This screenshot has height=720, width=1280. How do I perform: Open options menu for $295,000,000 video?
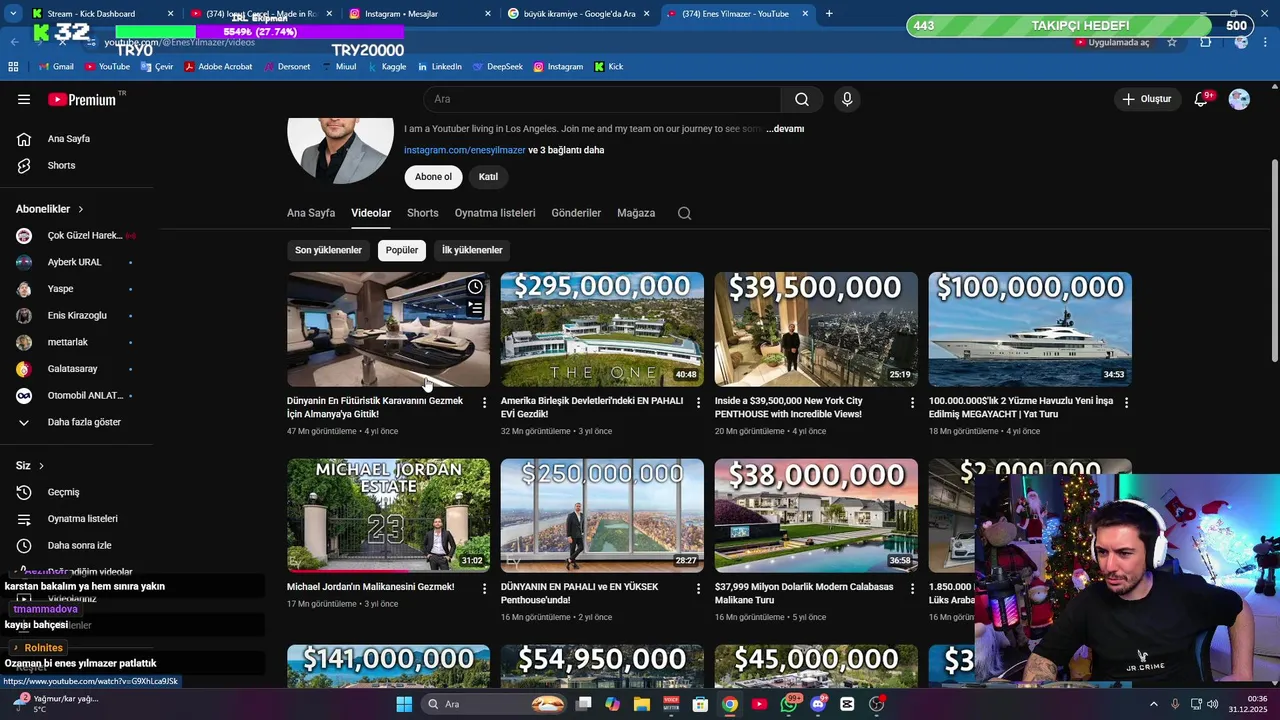[699, 402]
